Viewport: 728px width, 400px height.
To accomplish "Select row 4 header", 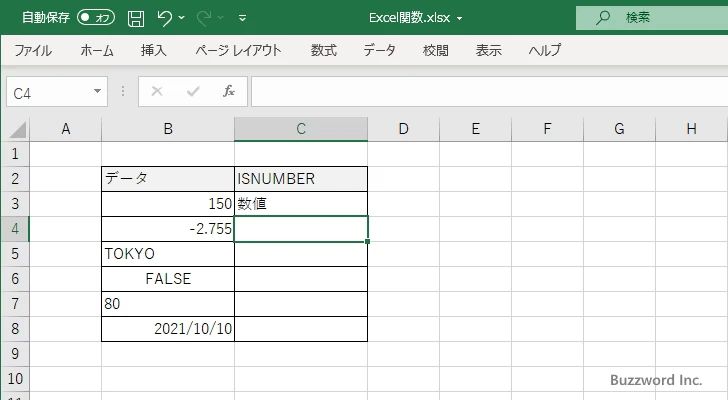I will [x=15, y=229].
